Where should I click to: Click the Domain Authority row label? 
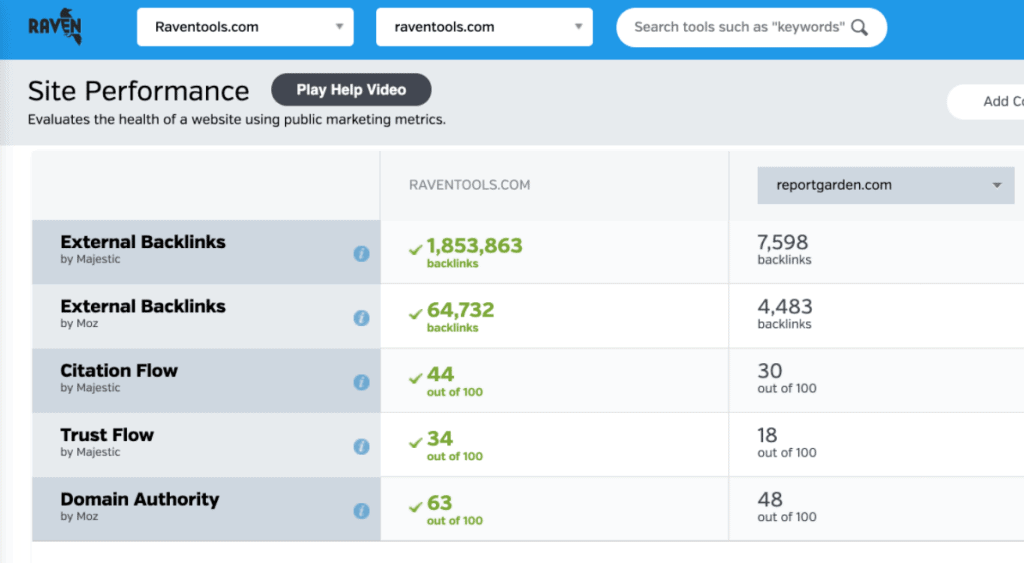point(139,499)
